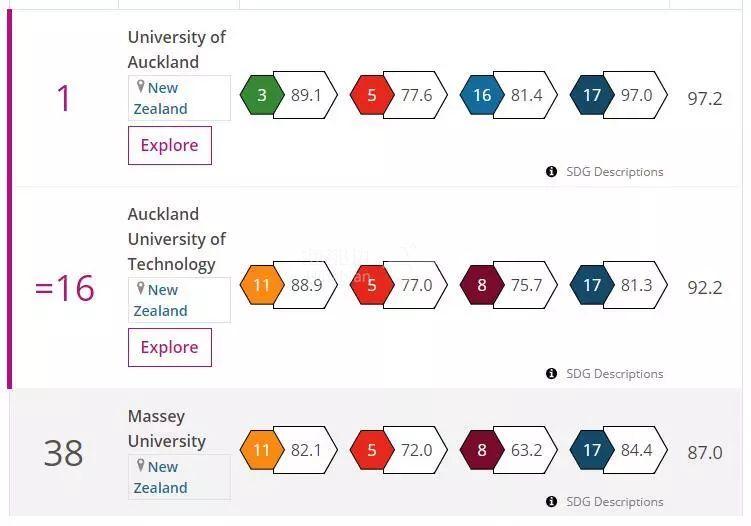Open SDG Descriptions in AUT row
The image size is (751, 526).
click(614, 374)
